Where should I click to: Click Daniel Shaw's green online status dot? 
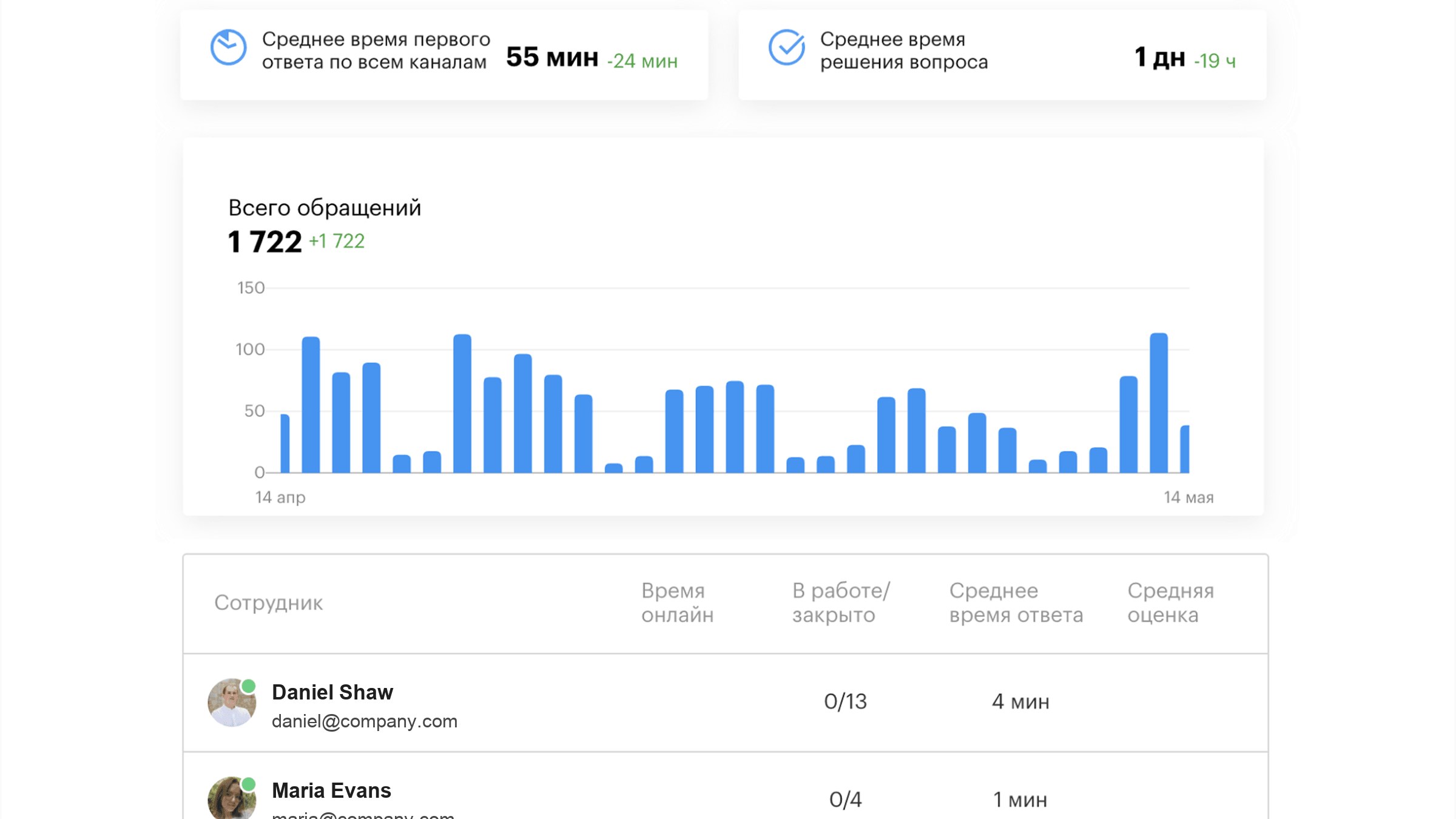pos(248,686)
